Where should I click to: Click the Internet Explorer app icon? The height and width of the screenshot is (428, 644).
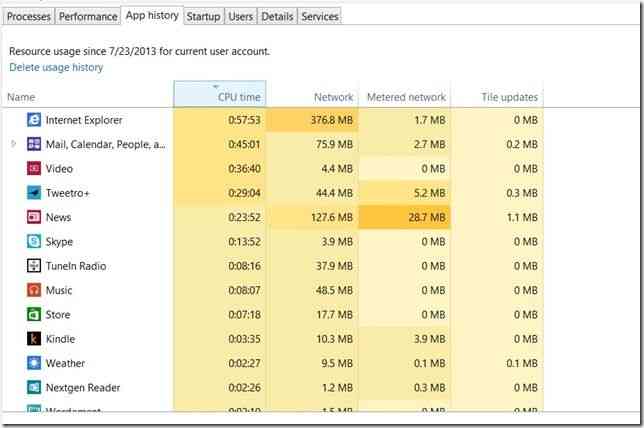(34, 120)
